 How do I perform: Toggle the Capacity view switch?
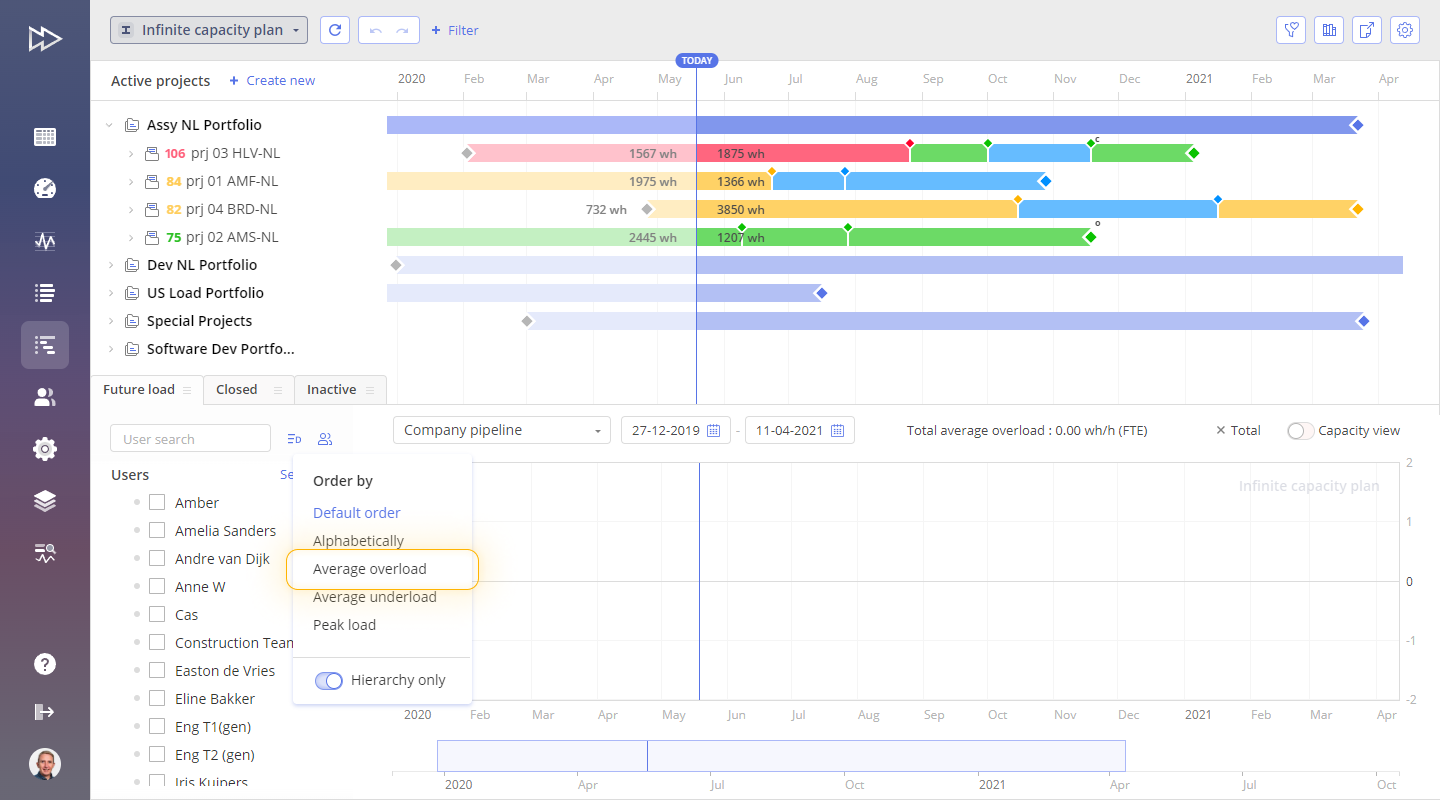coord(1300,431)
